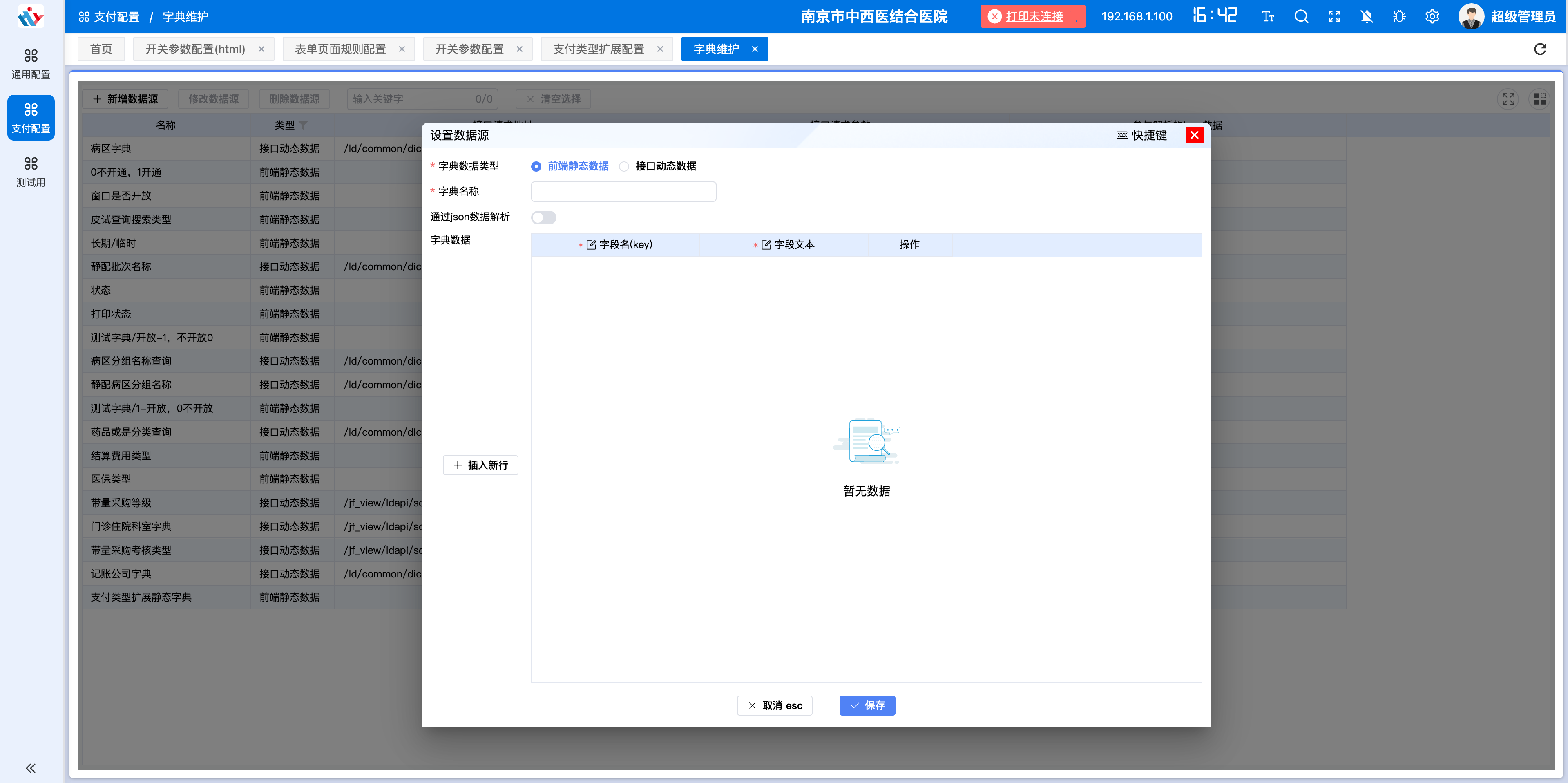1568x783 pixels.
Task: Enable 通过json数据解析 switch
Action: [x=543, y=217]
